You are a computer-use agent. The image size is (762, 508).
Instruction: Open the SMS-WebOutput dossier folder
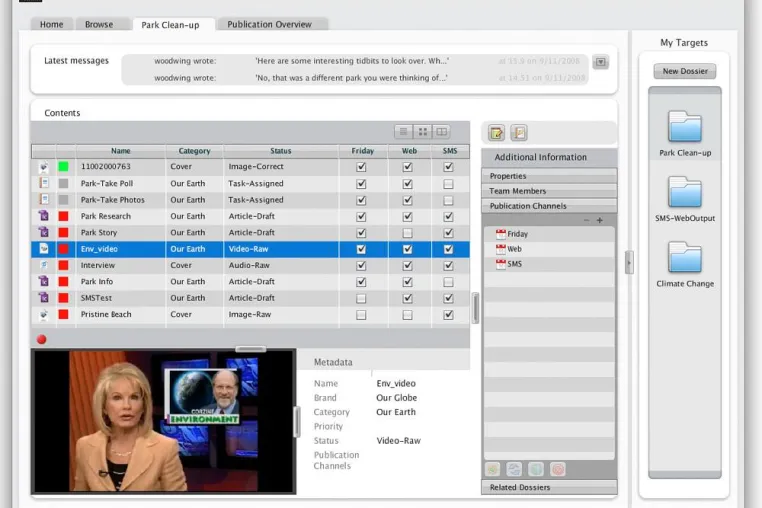pyautogui.click(x=685, y=192)
